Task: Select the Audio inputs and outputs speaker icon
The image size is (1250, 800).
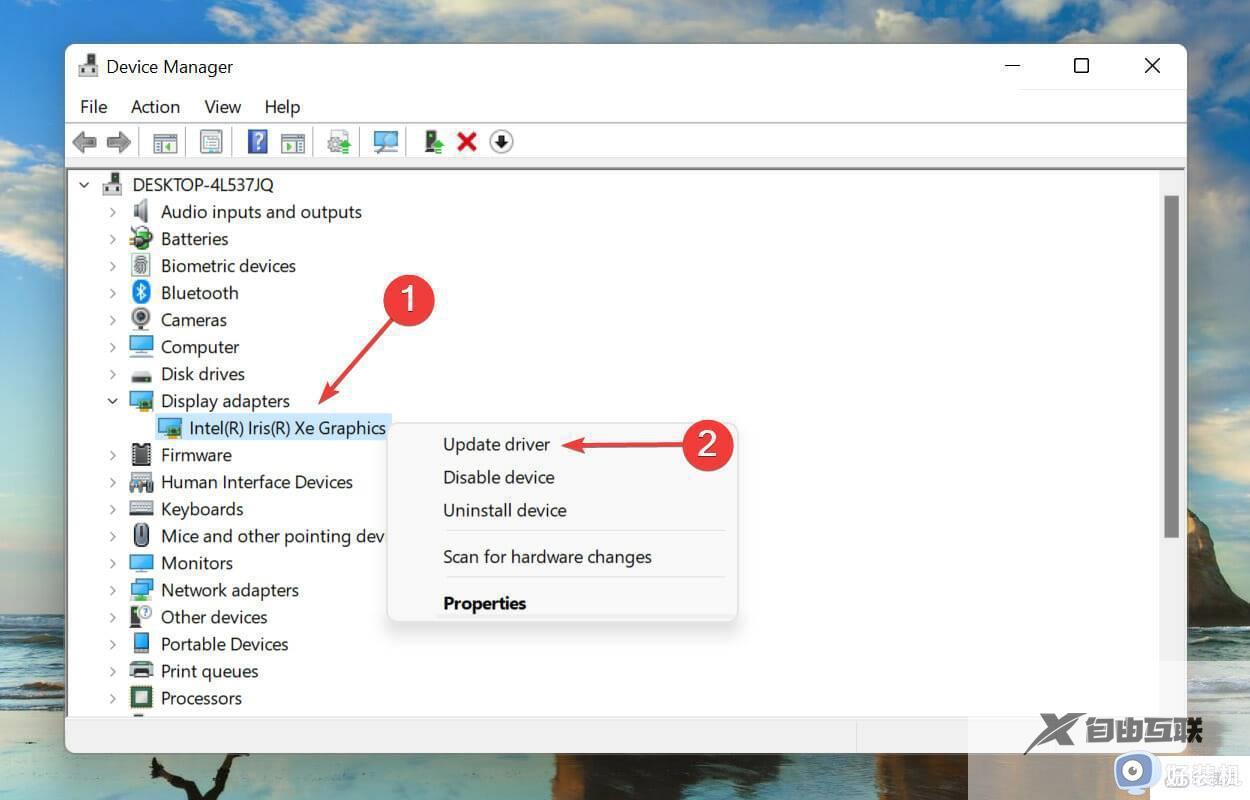Action: coord(141,211)
